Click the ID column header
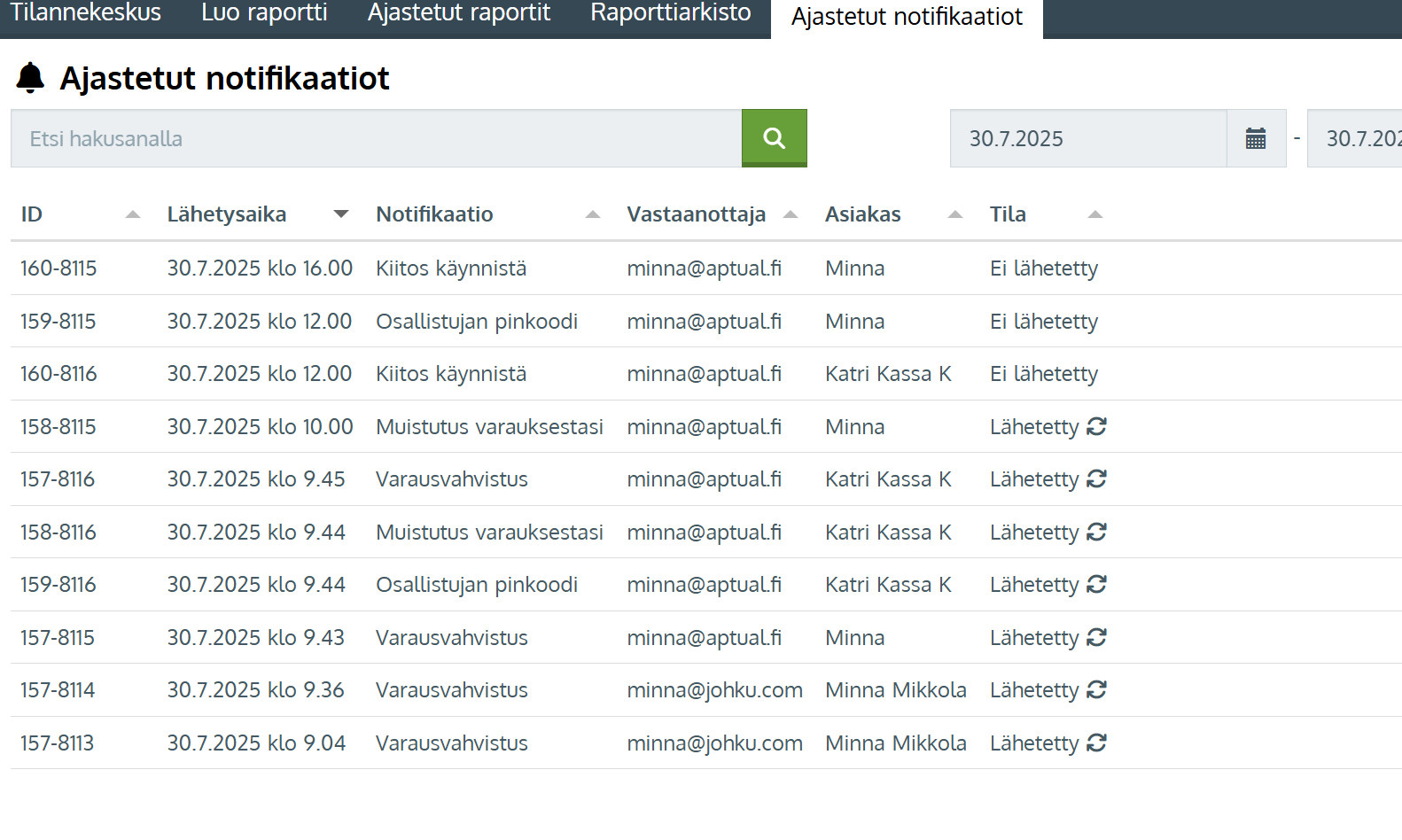Image resolution: width=1402 pixels, height=840 pixels. point(32,214)
